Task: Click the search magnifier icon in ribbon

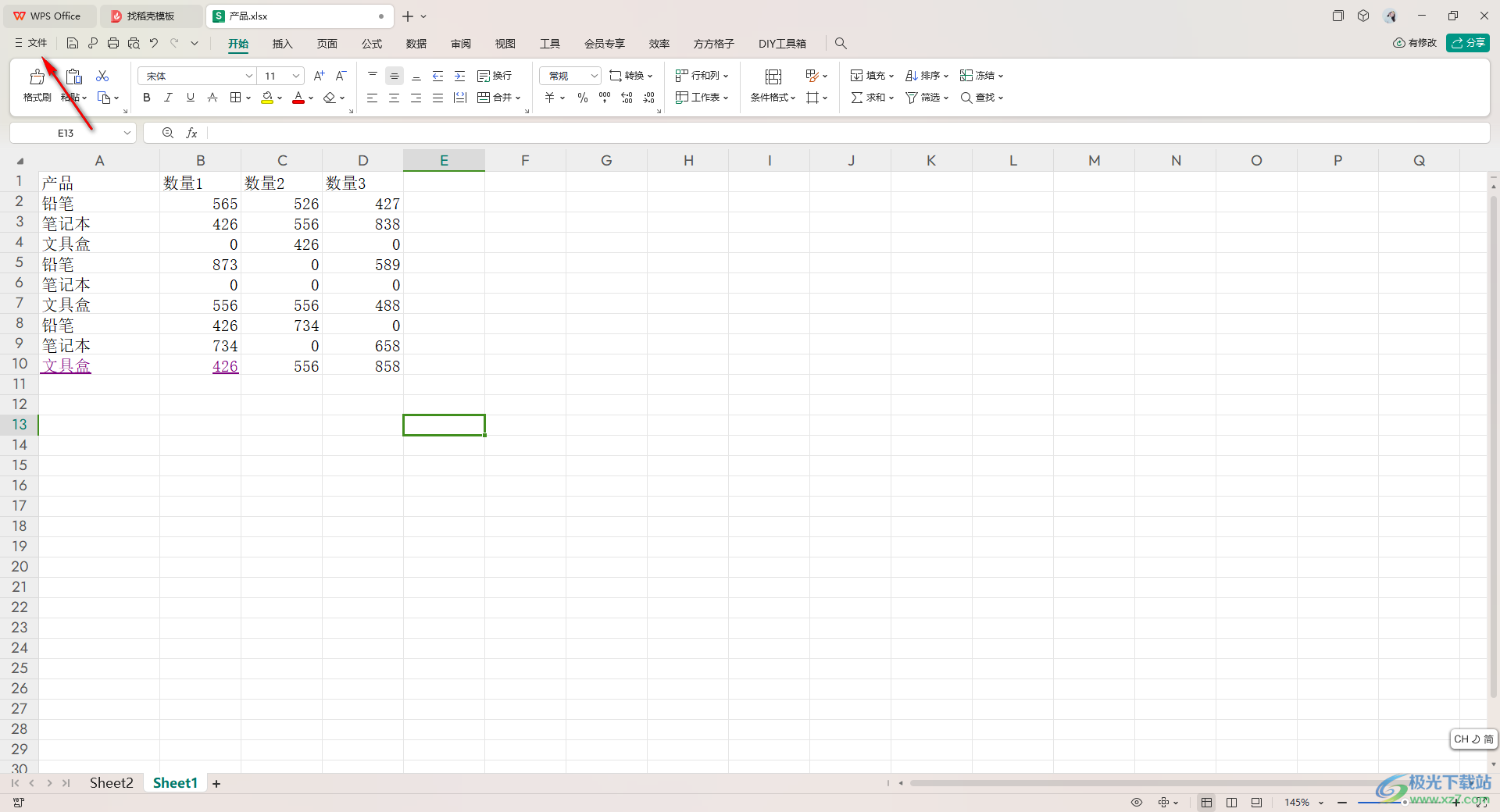Action: point(841,44)
